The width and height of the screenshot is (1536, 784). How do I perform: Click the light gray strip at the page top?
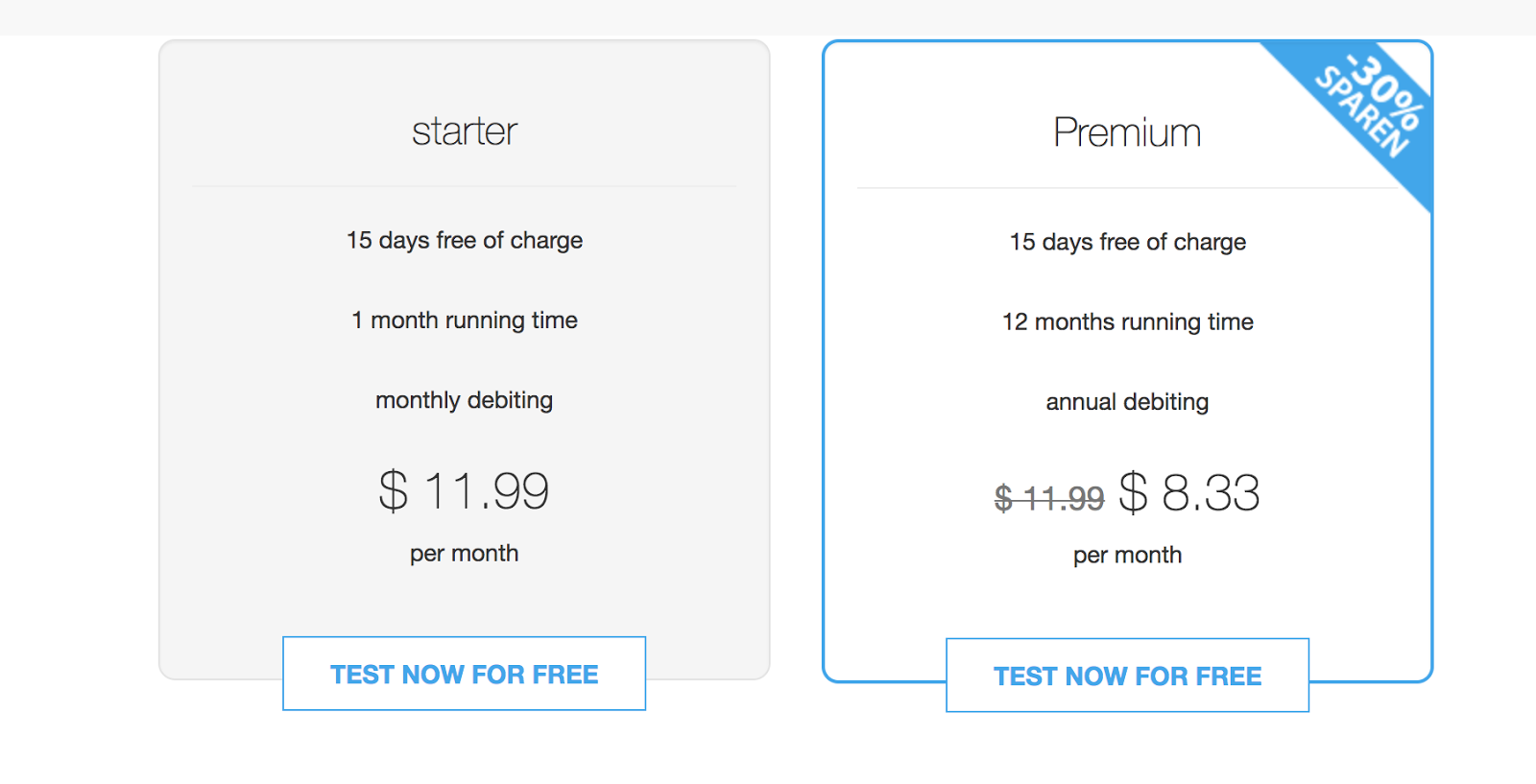[x=768, y=16]
